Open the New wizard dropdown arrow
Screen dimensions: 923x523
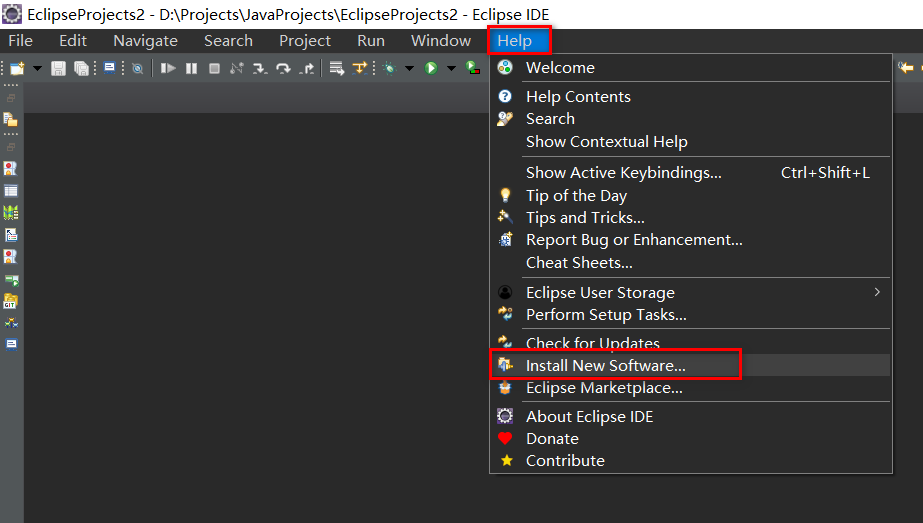coord(37,68)
